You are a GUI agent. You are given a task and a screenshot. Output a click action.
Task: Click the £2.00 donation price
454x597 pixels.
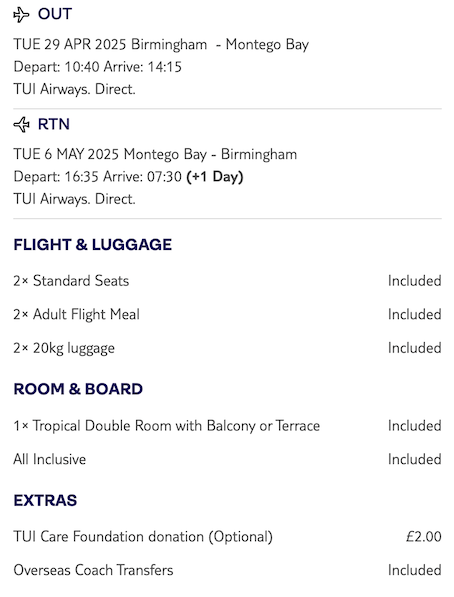(x=424, y=537)
